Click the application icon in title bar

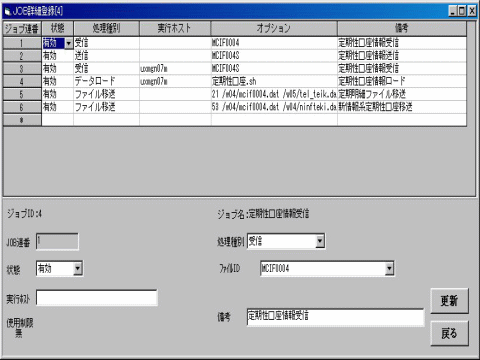coord(7,12)
